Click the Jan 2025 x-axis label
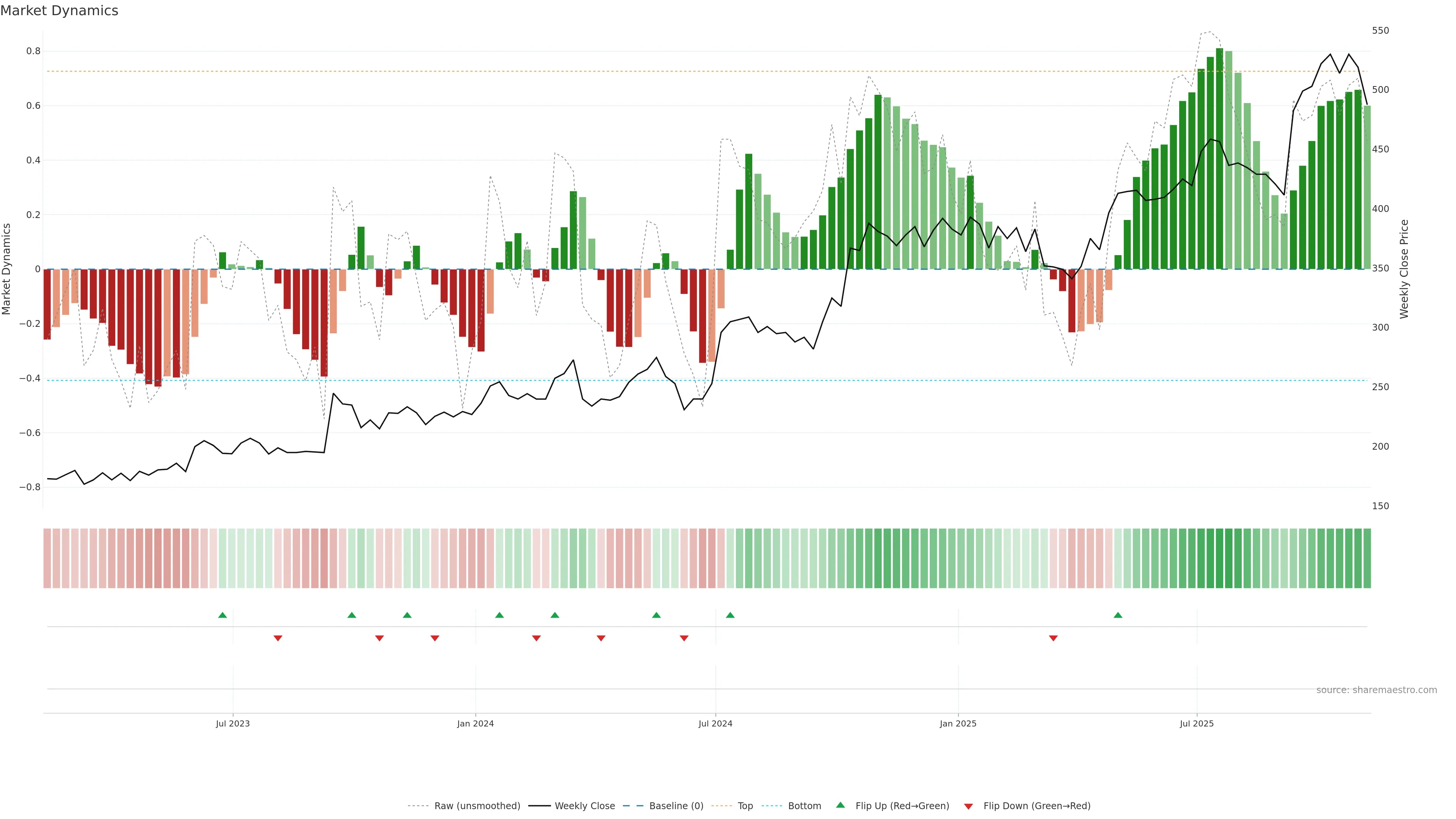1456x819 pixels. click(957, 723)
